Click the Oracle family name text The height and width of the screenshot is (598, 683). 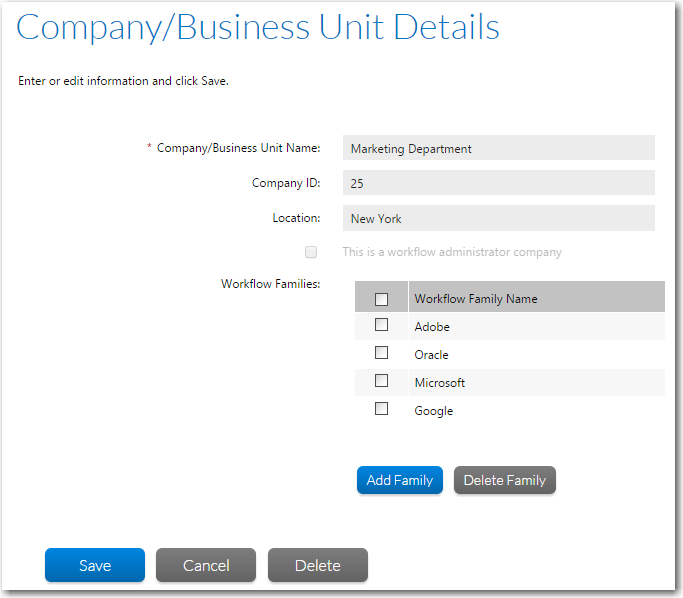[431, 355]
